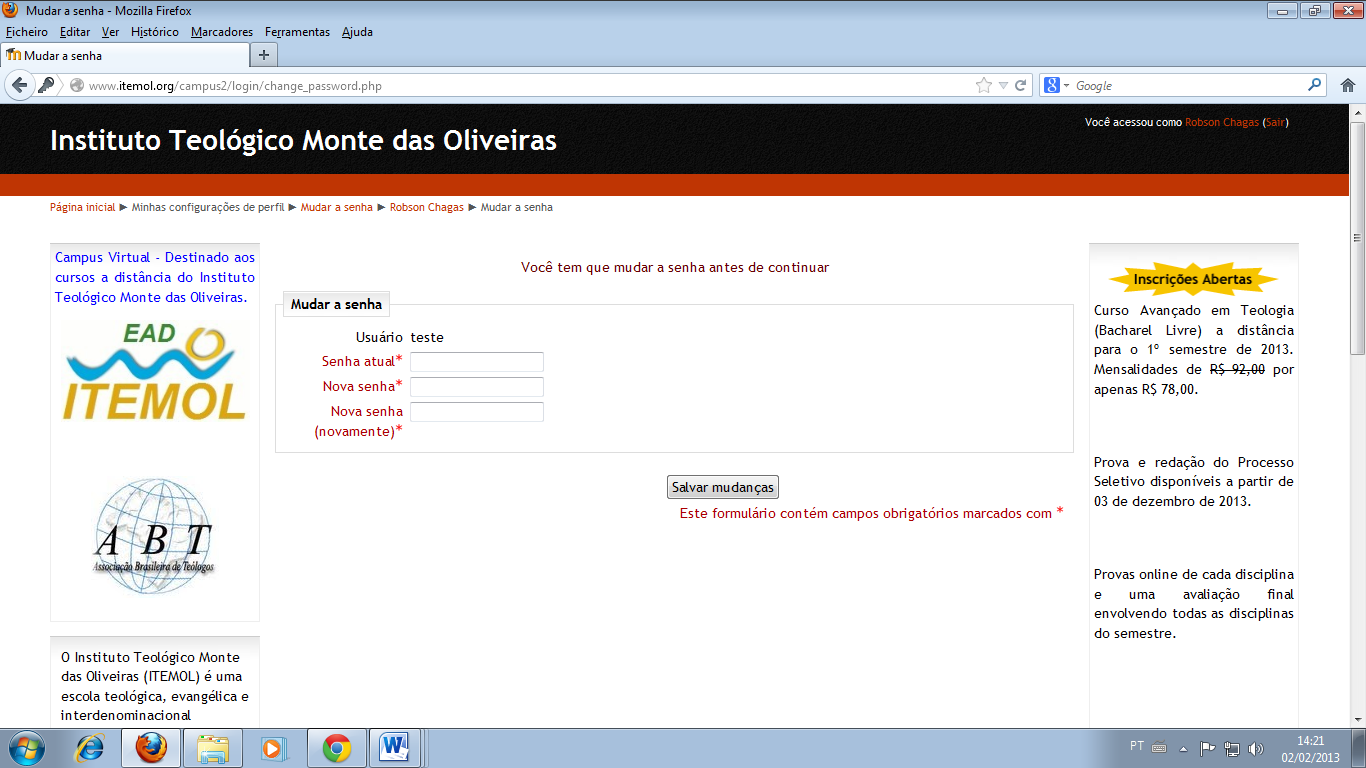Click the Campus Virtual description text
This screenshot has height=768, width=1366.
coord(155,277)
